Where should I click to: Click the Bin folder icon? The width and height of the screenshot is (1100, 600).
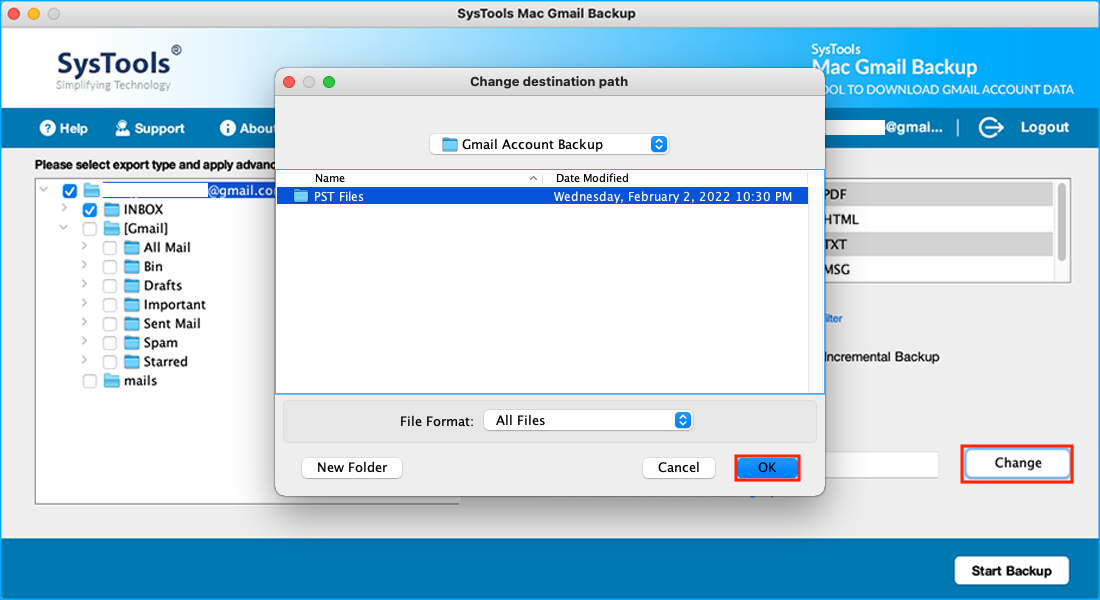point(132,266)
